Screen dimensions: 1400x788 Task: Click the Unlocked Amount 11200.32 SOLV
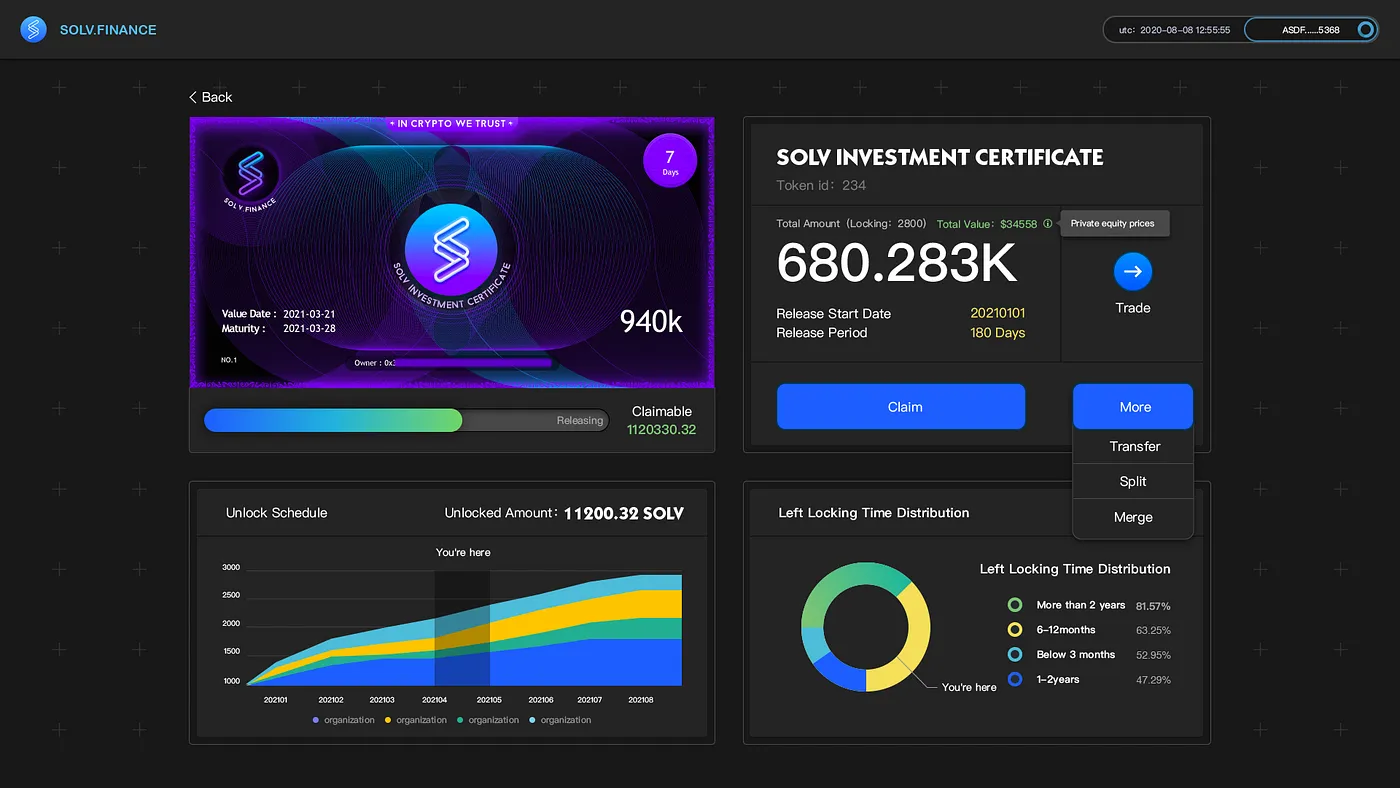coord(624,513)
